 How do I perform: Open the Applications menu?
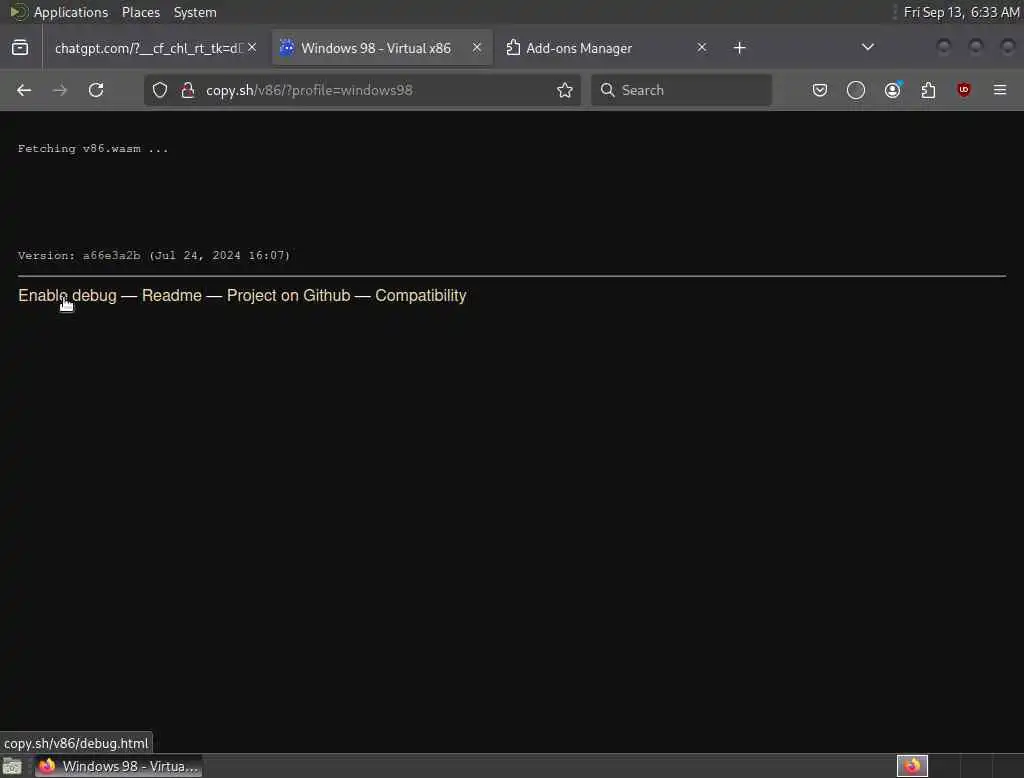71,12
